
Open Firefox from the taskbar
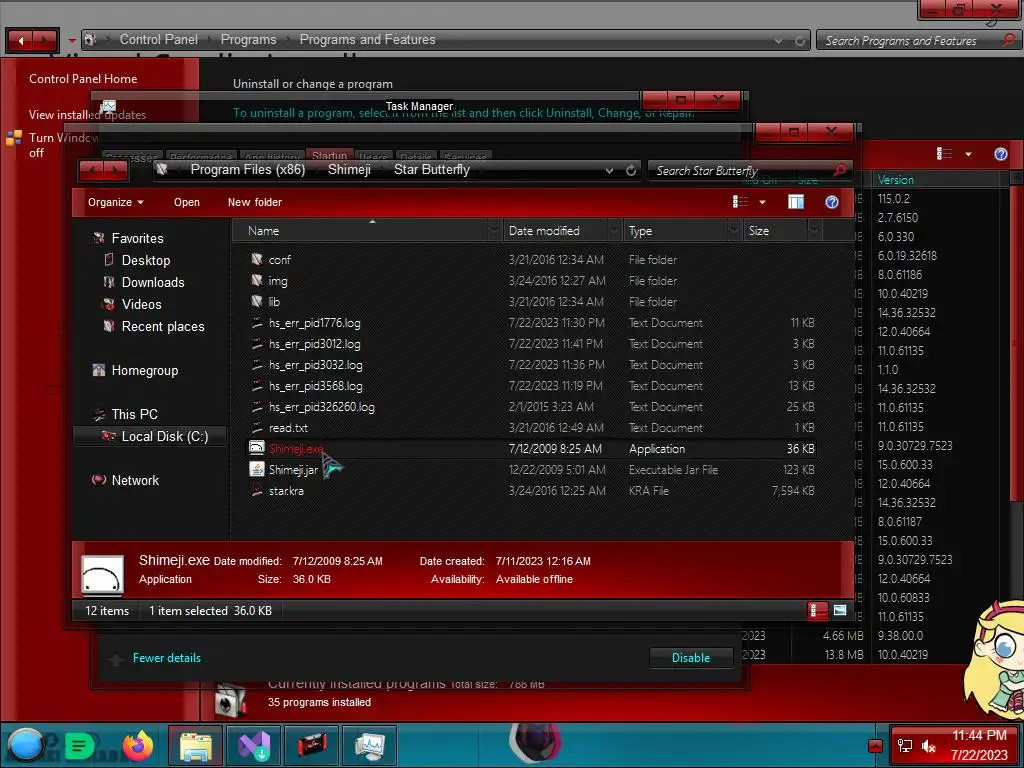[137, 745]
